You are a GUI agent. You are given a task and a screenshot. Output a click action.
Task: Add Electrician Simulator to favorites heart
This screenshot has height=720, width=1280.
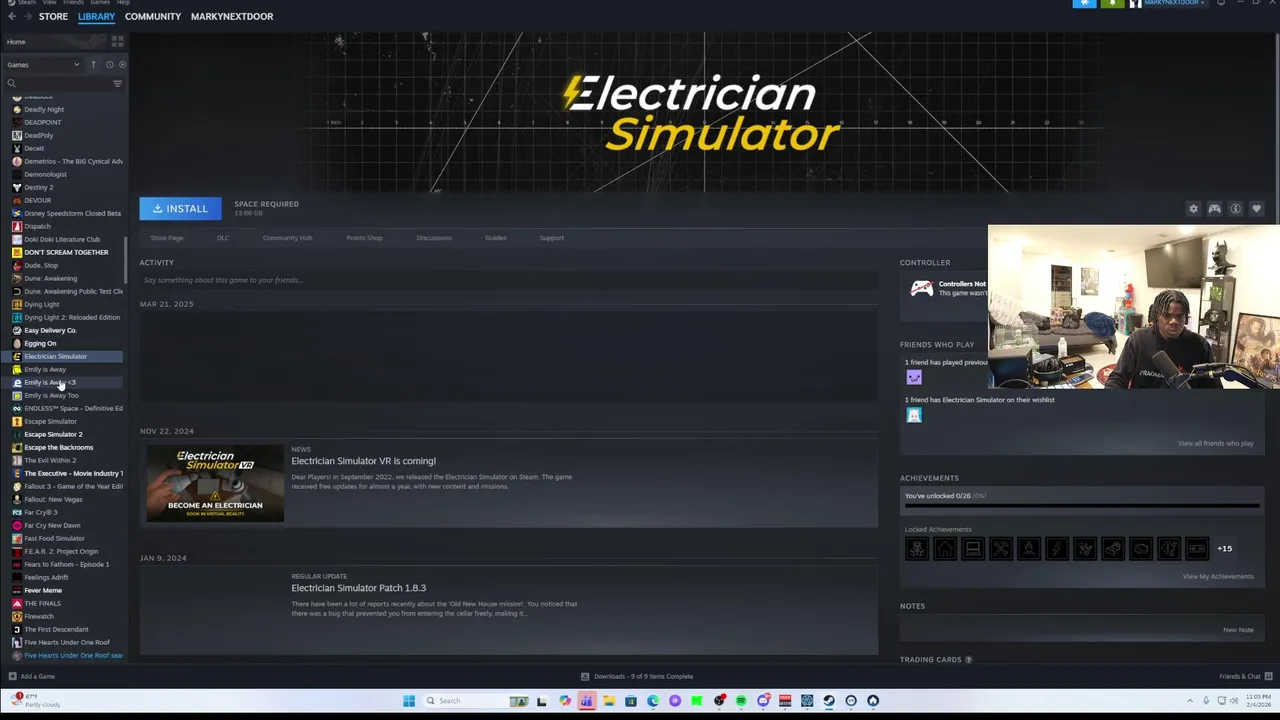pos(1256,209)
